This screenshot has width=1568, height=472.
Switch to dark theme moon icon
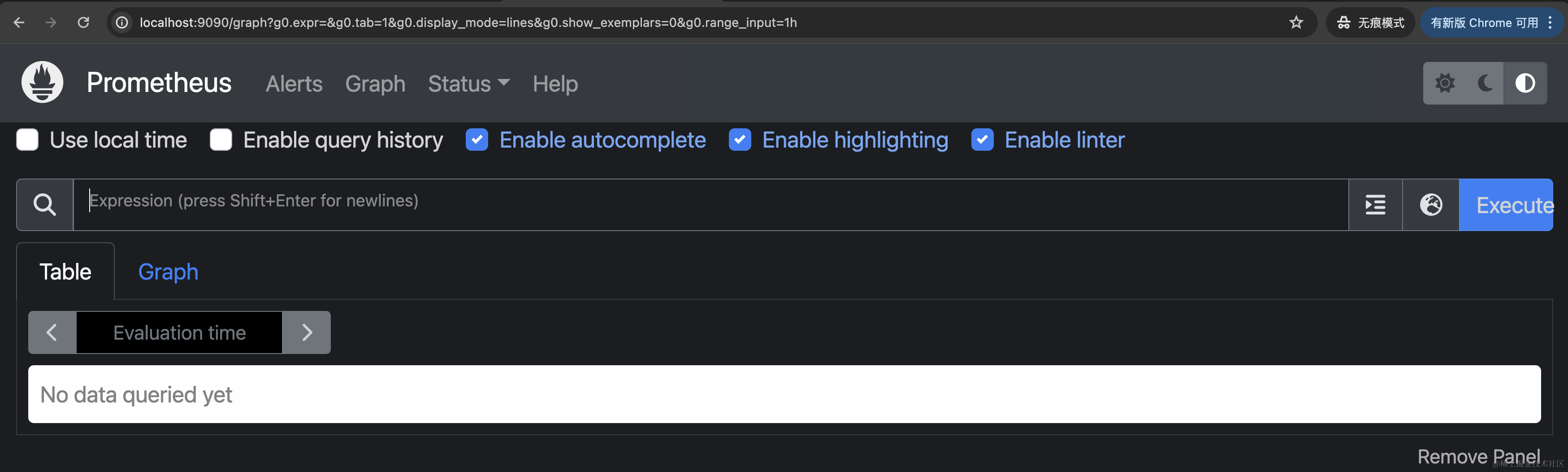pyautogui.click(x=1485, y=83)
